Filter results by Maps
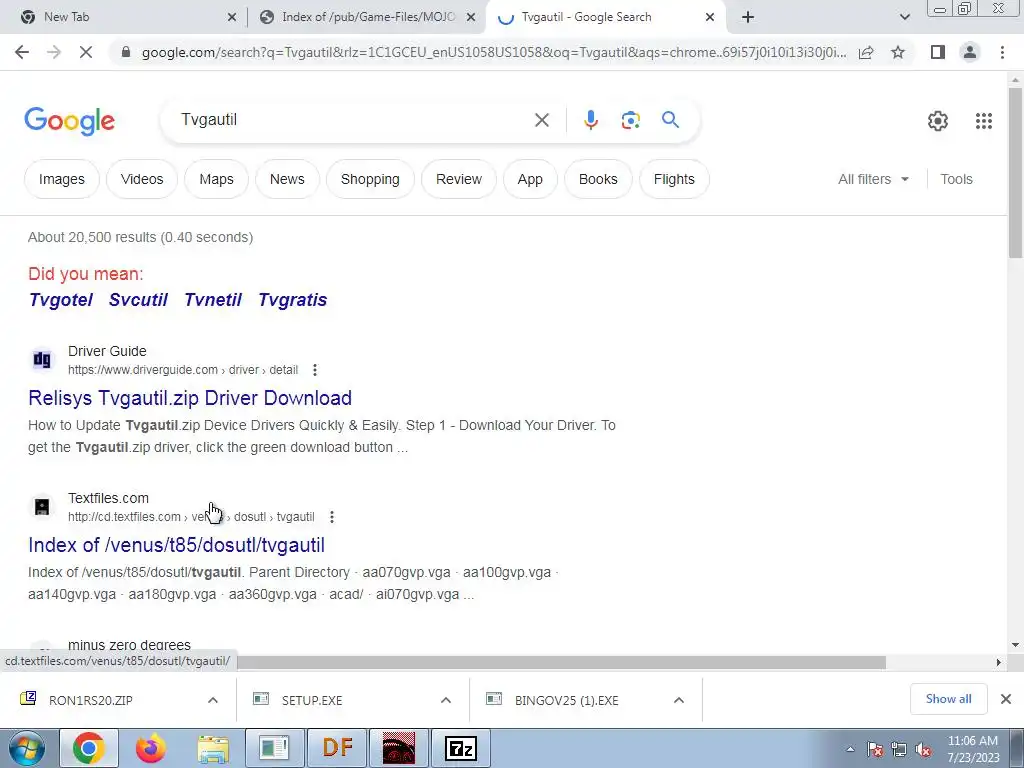This screenshot has height=768, width=1024. click(216, 179)
